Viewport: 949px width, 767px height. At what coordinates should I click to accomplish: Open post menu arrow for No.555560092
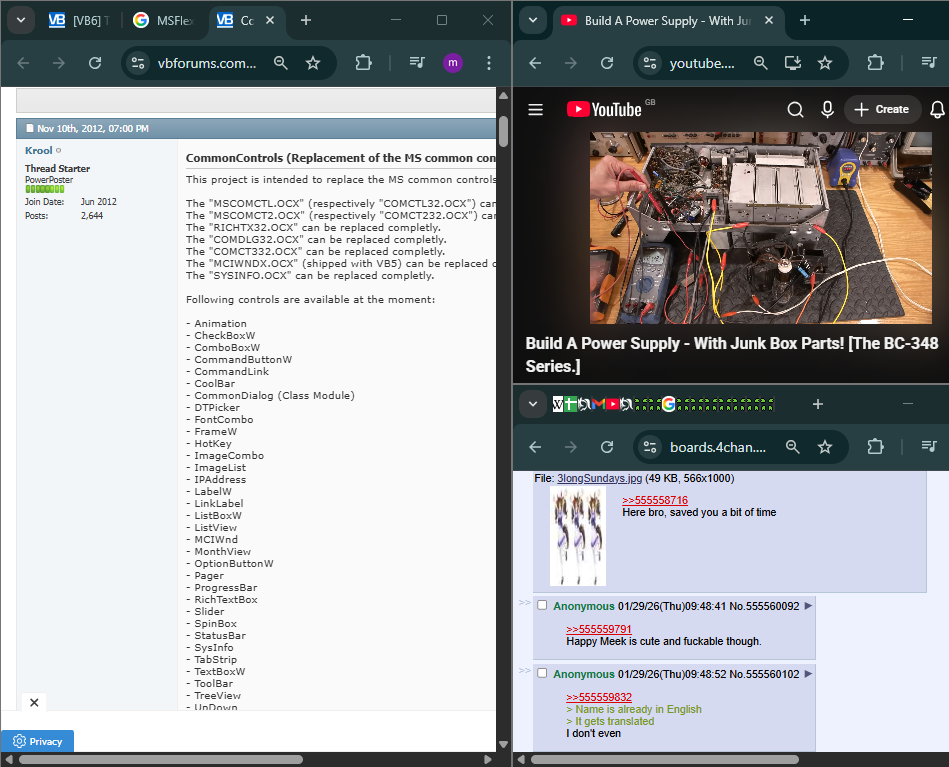click(808, 606)
